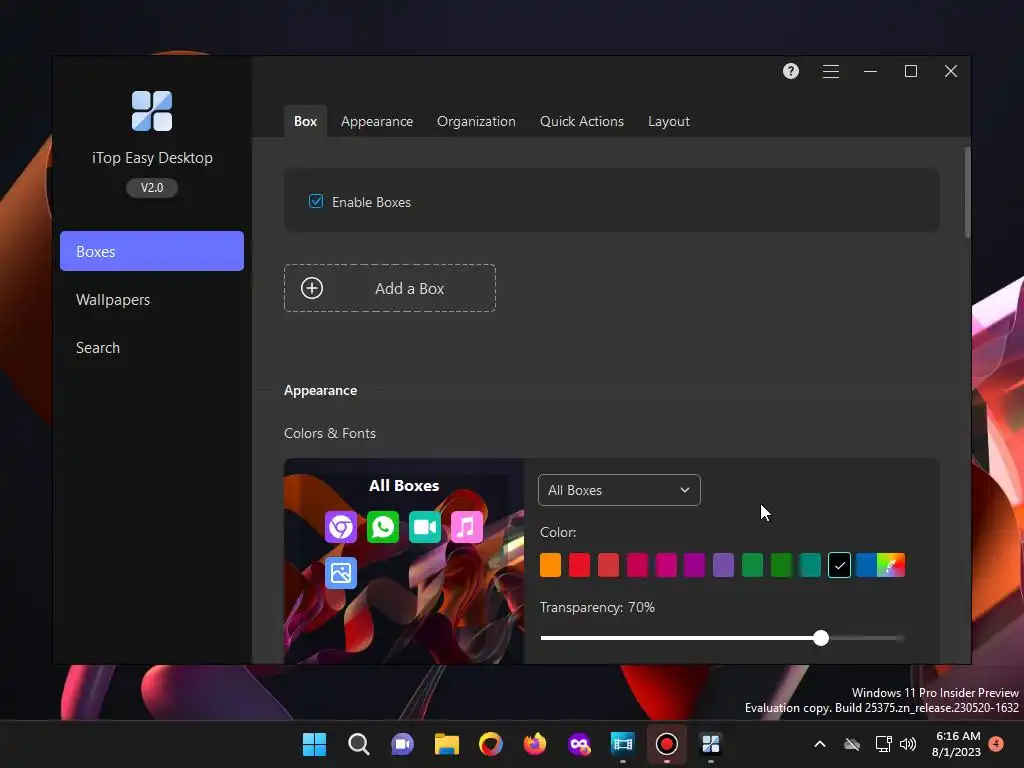1024x768 pixels.
Task: Expand the All Boxes dropdown
Action: click(619, 490)
